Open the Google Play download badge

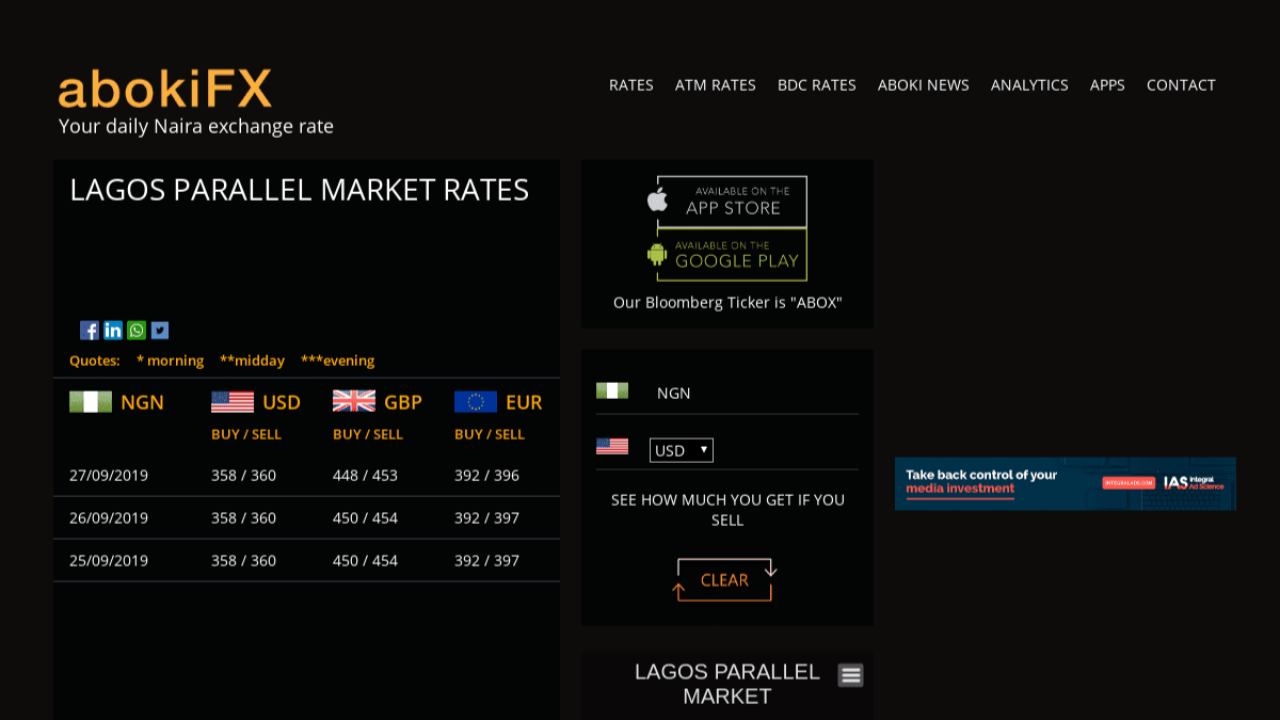point(727,254)
